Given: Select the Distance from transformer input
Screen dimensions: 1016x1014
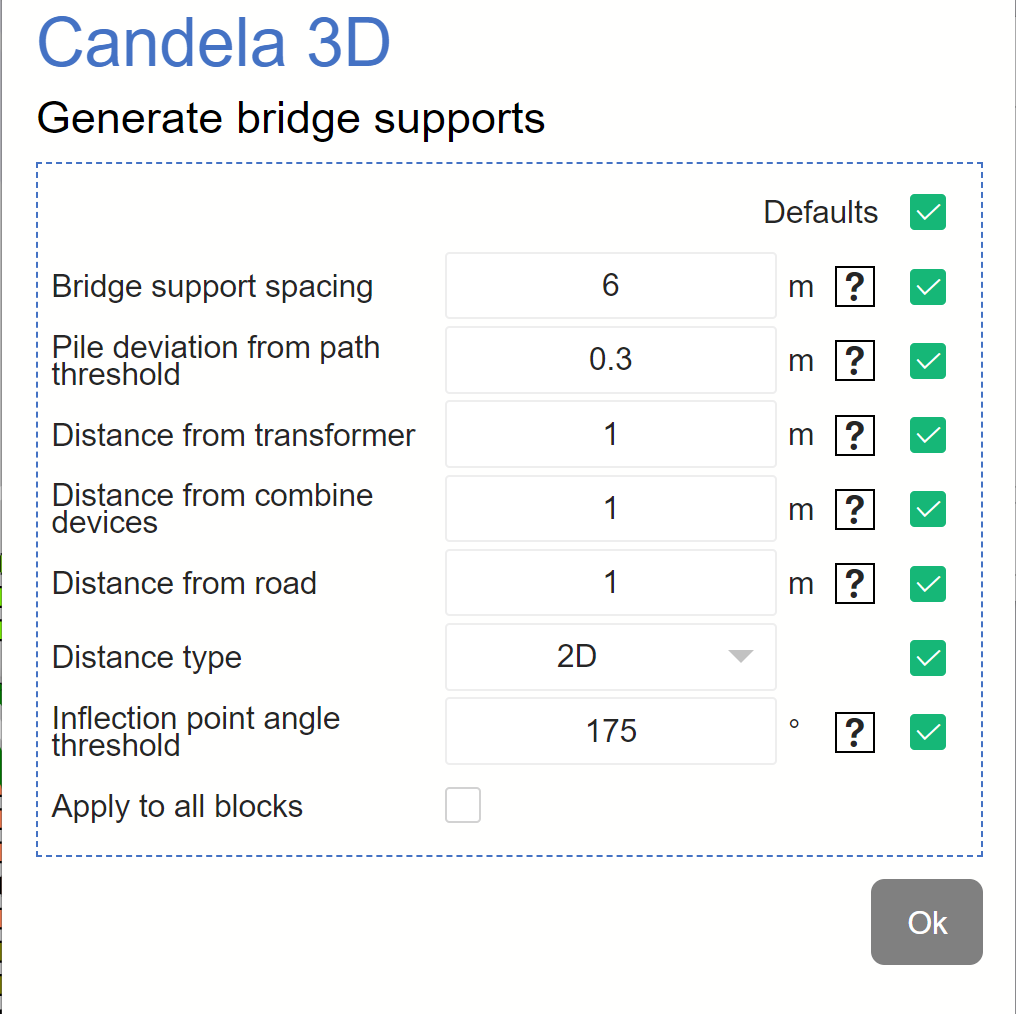Looking at the screenshot, I should pyautogui.click(x=610, y=434).
